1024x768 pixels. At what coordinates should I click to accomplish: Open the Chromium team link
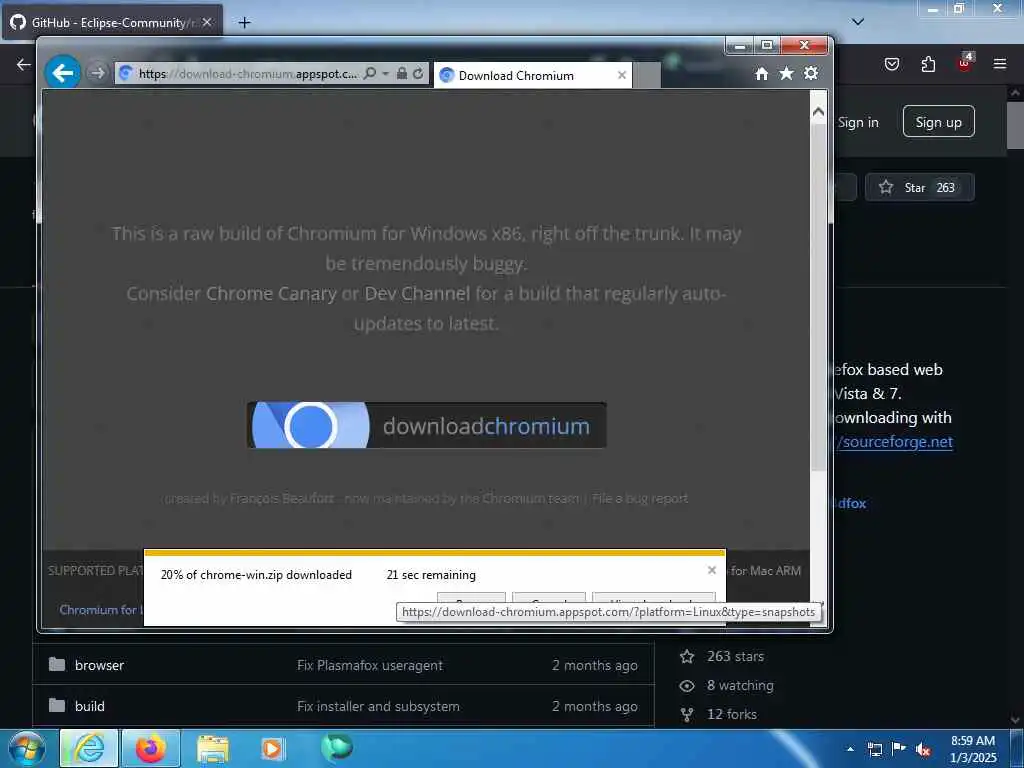(531, 498)
